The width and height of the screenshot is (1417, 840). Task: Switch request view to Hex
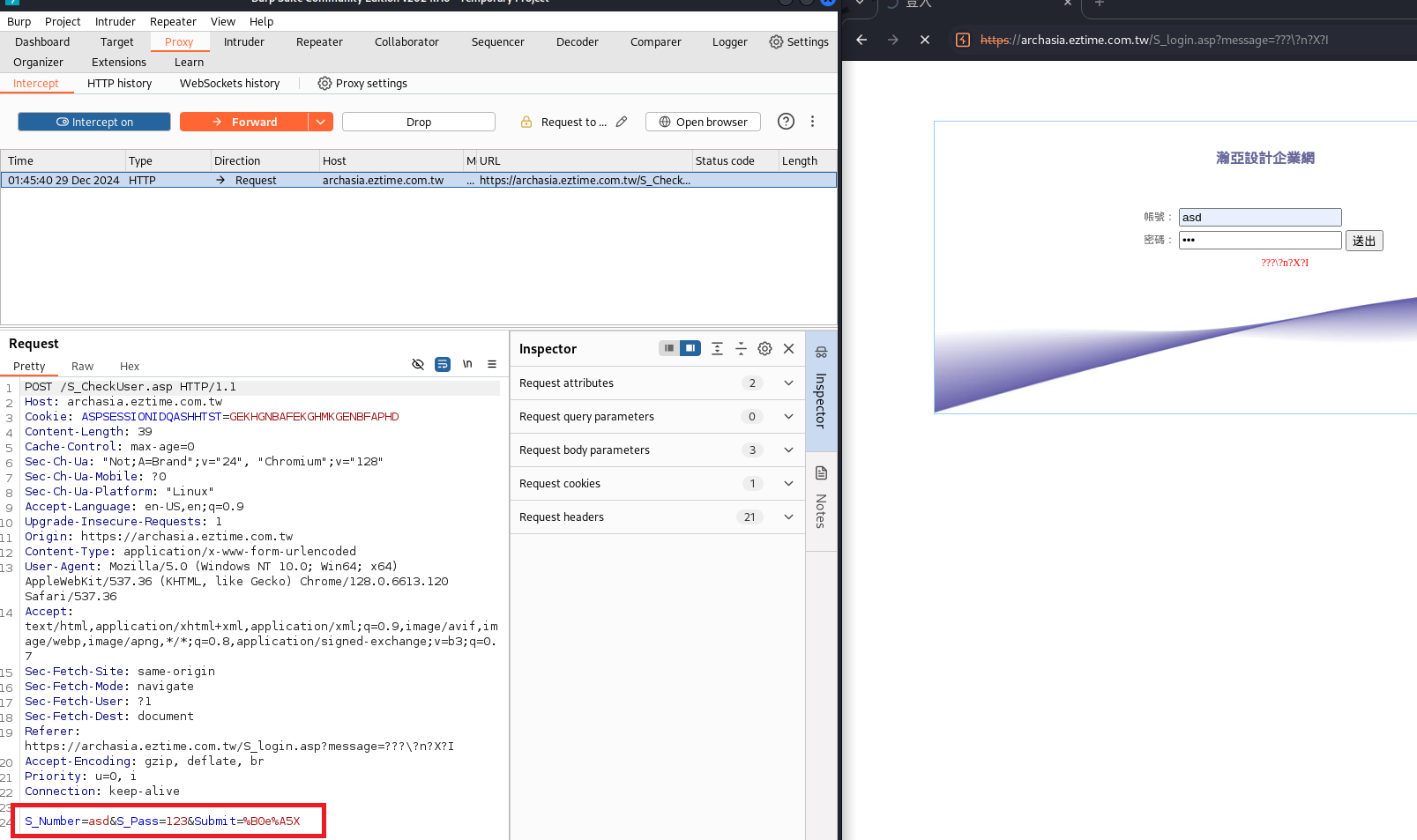pos(130,366)
